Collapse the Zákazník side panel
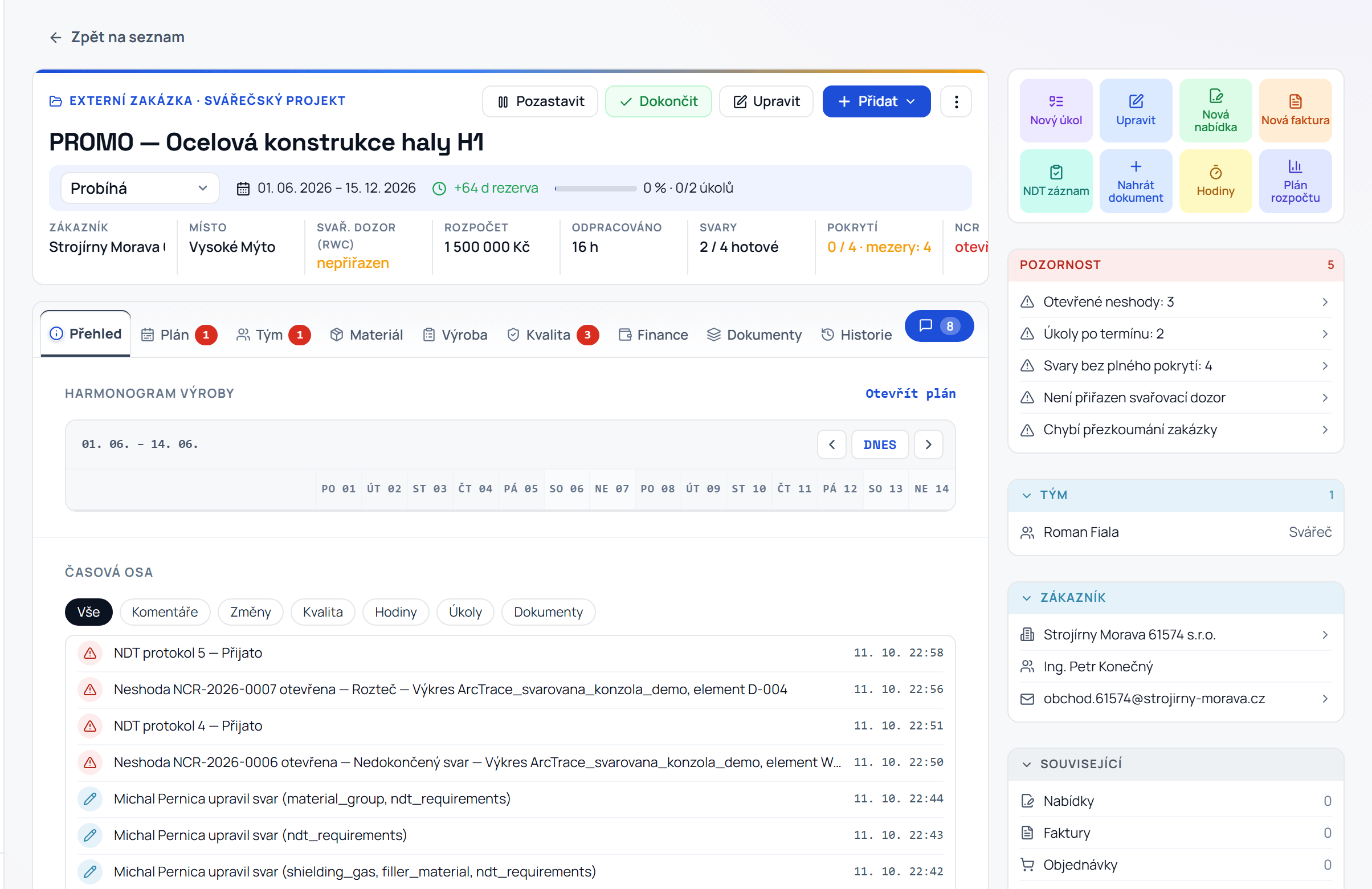This screenshot has width=1372, height=889. (1175, 597)
